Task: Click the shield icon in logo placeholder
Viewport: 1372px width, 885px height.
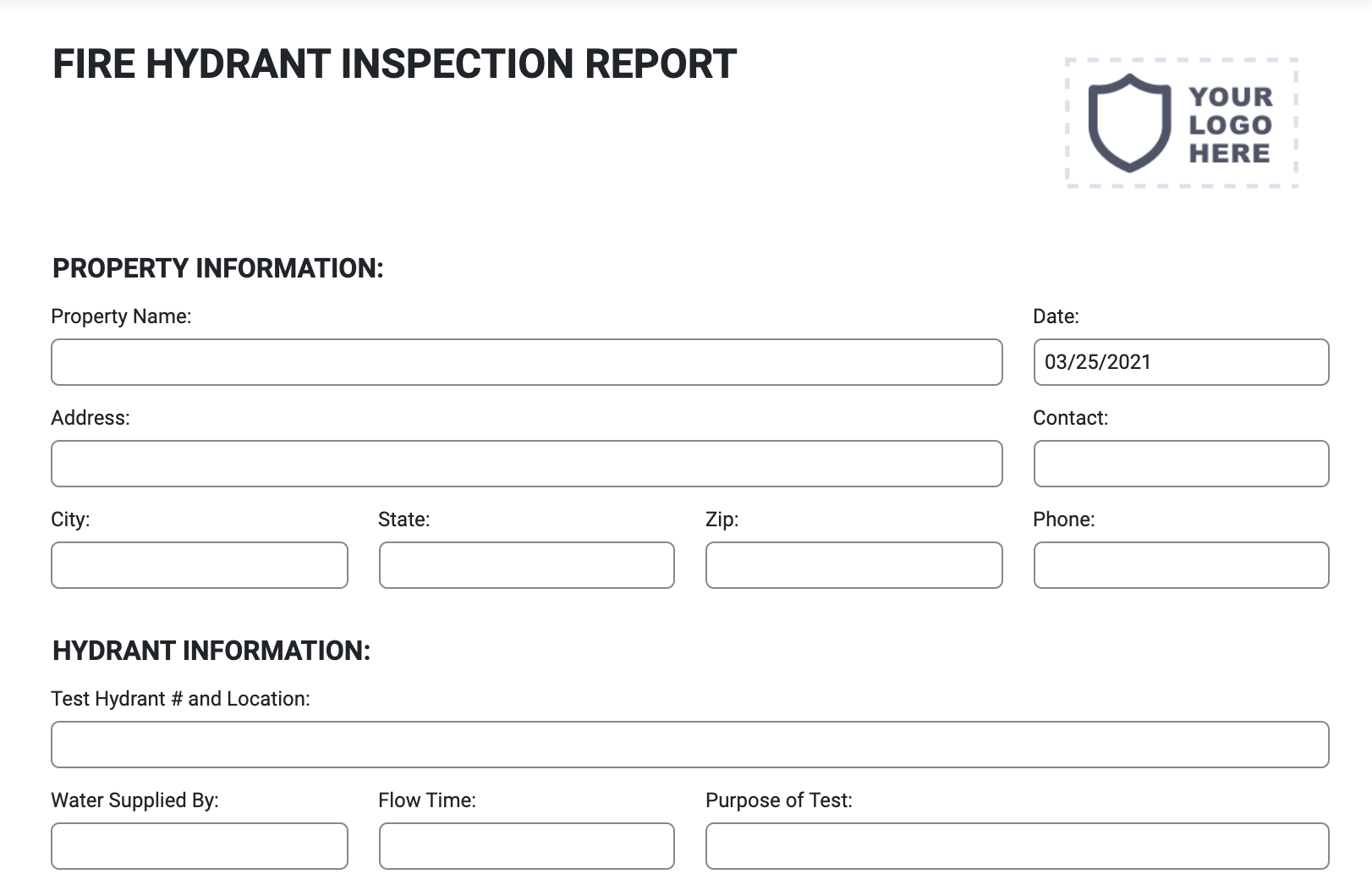Action: [x=1128, y=122]
